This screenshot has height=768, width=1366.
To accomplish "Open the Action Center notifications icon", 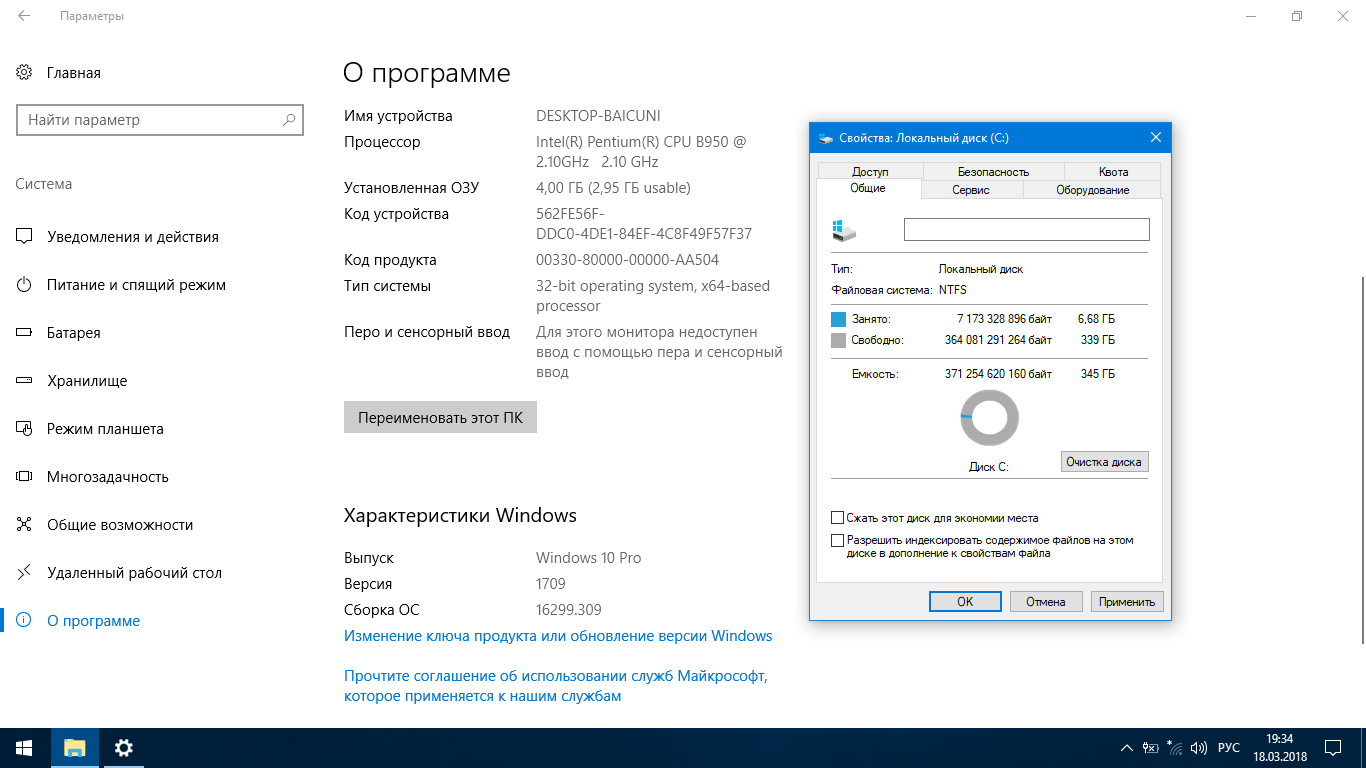I will 1332,748.
